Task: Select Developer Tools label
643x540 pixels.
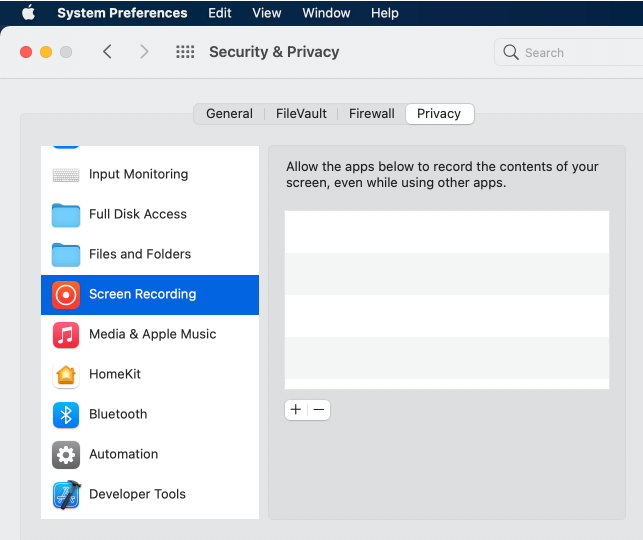Action: tap(137, 494)
